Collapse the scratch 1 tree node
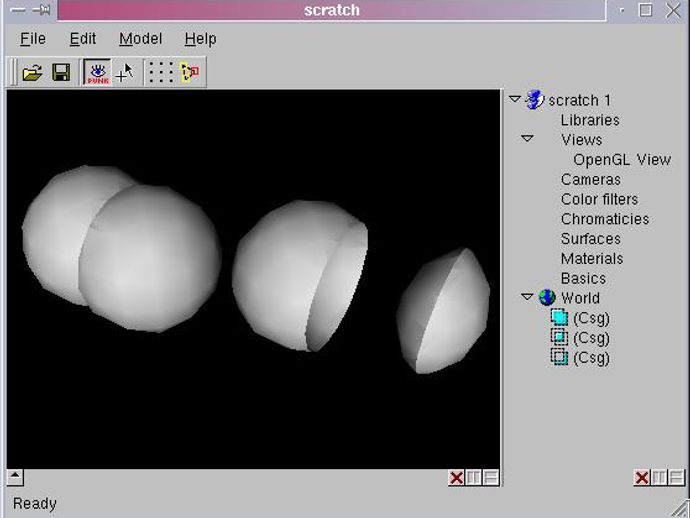The height and width of the screenshot is (518, 690). coord(514,99)
